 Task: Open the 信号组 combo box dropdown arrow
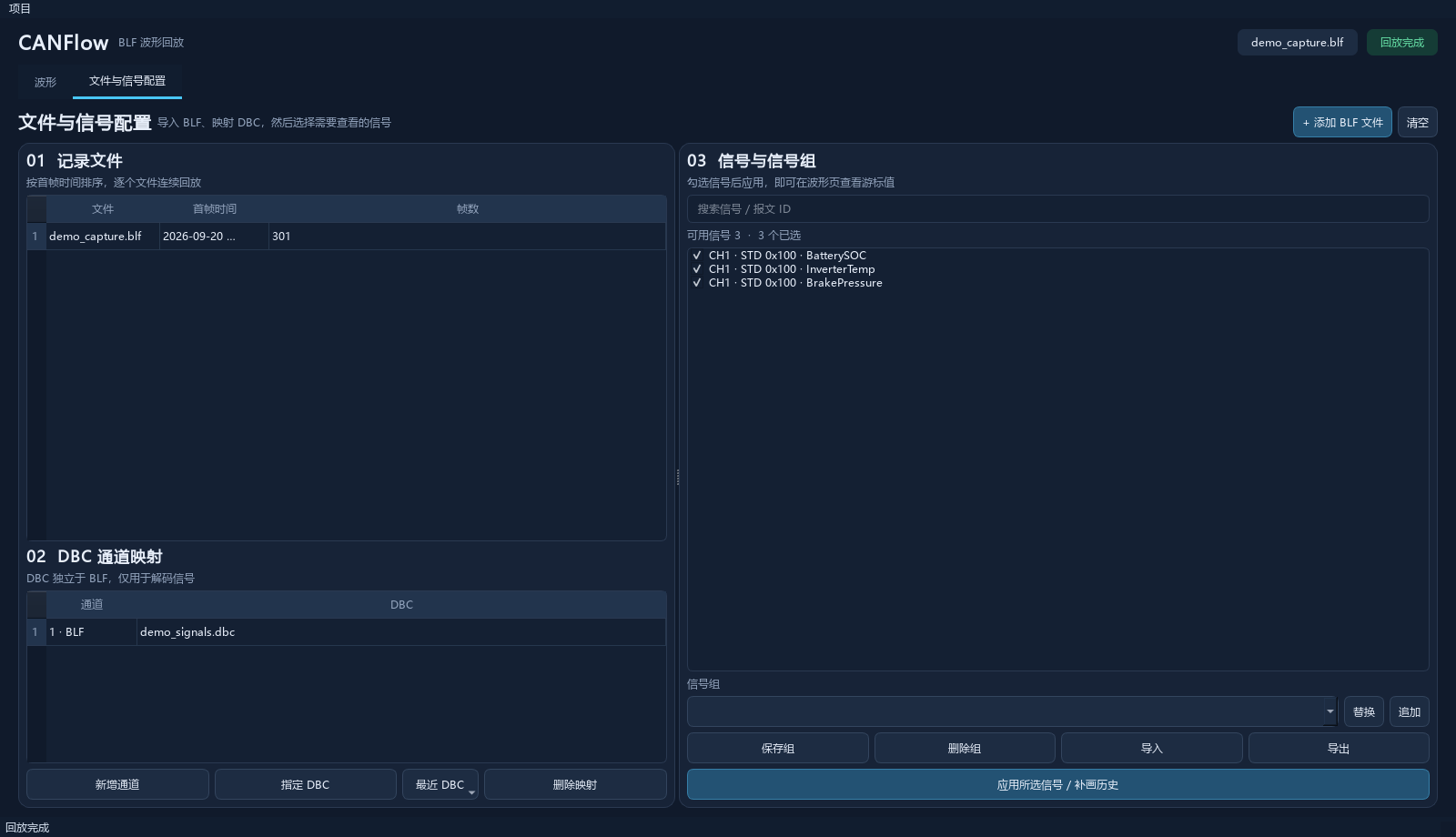pos(1330,711)
